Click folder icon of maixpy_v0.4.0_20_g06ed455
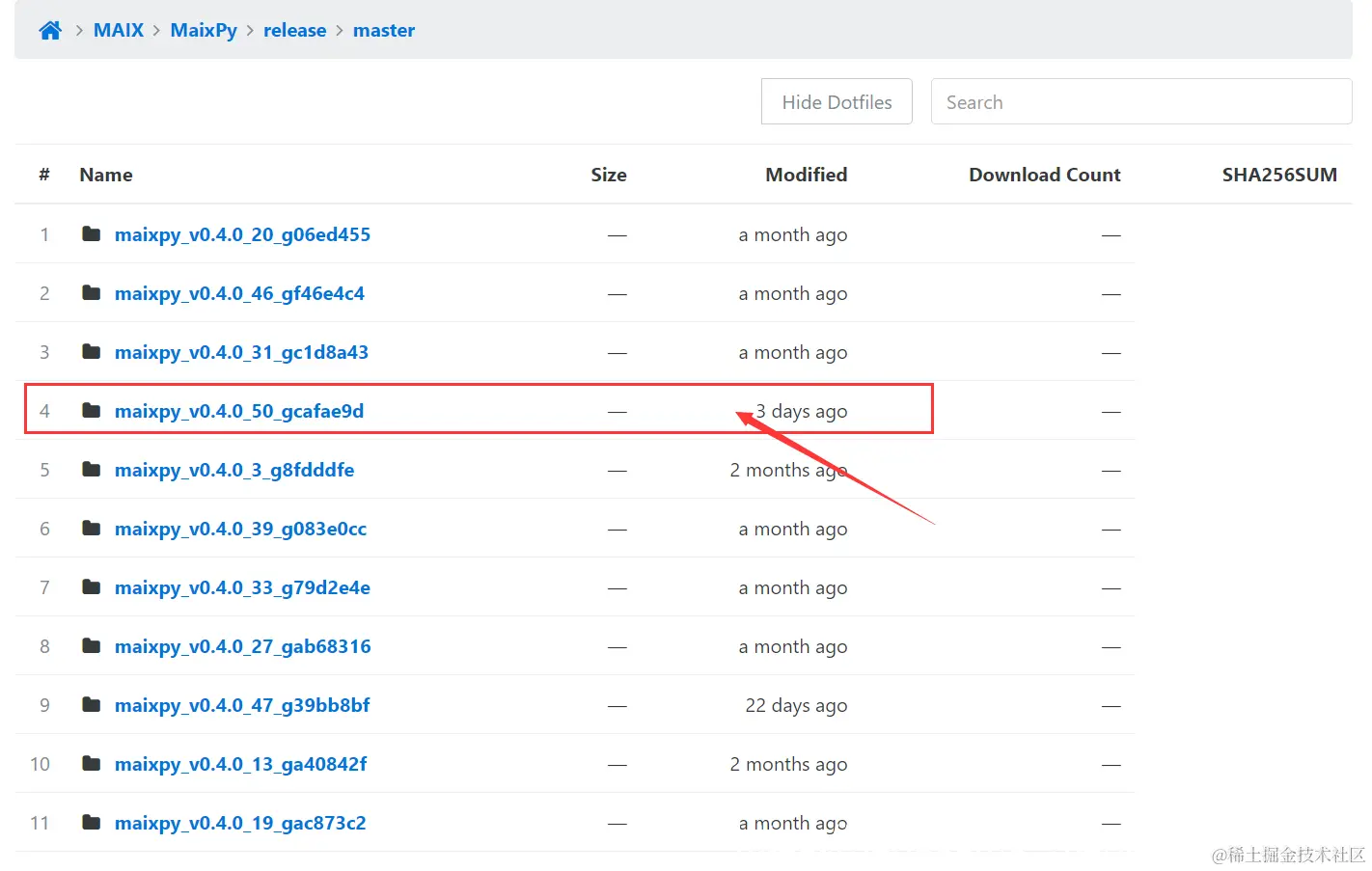Screen dimensions: 1372x871 tap(92, 234)
